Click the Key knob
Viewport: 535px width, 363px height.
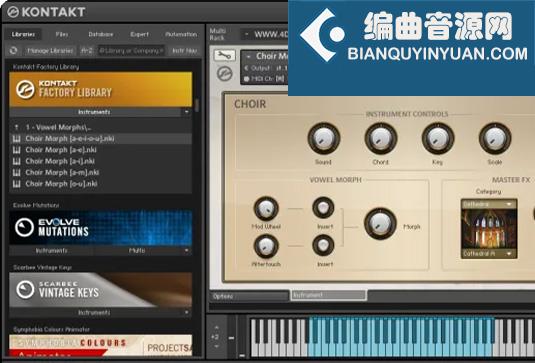(x=438, y=139)
